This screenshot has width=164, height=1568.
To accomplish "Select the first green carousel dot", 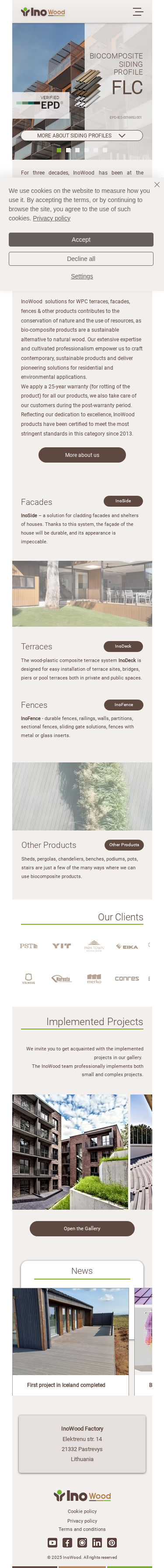I will click(x=59, y=150).
